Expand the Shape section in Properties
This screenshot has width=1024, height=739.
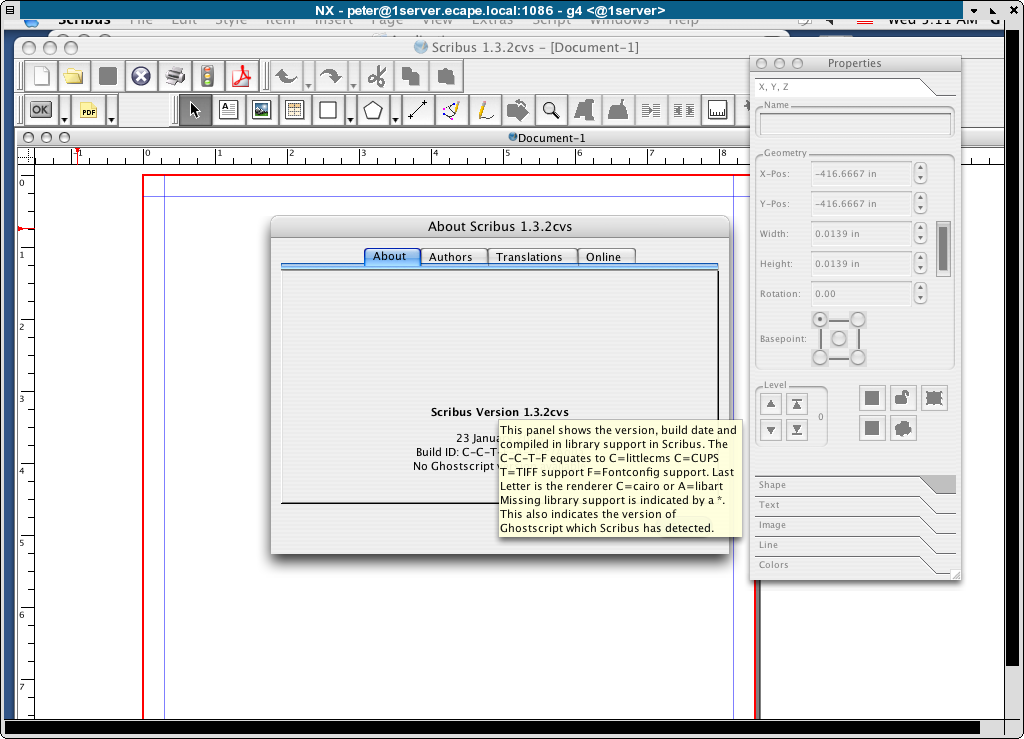click(855, 485)
